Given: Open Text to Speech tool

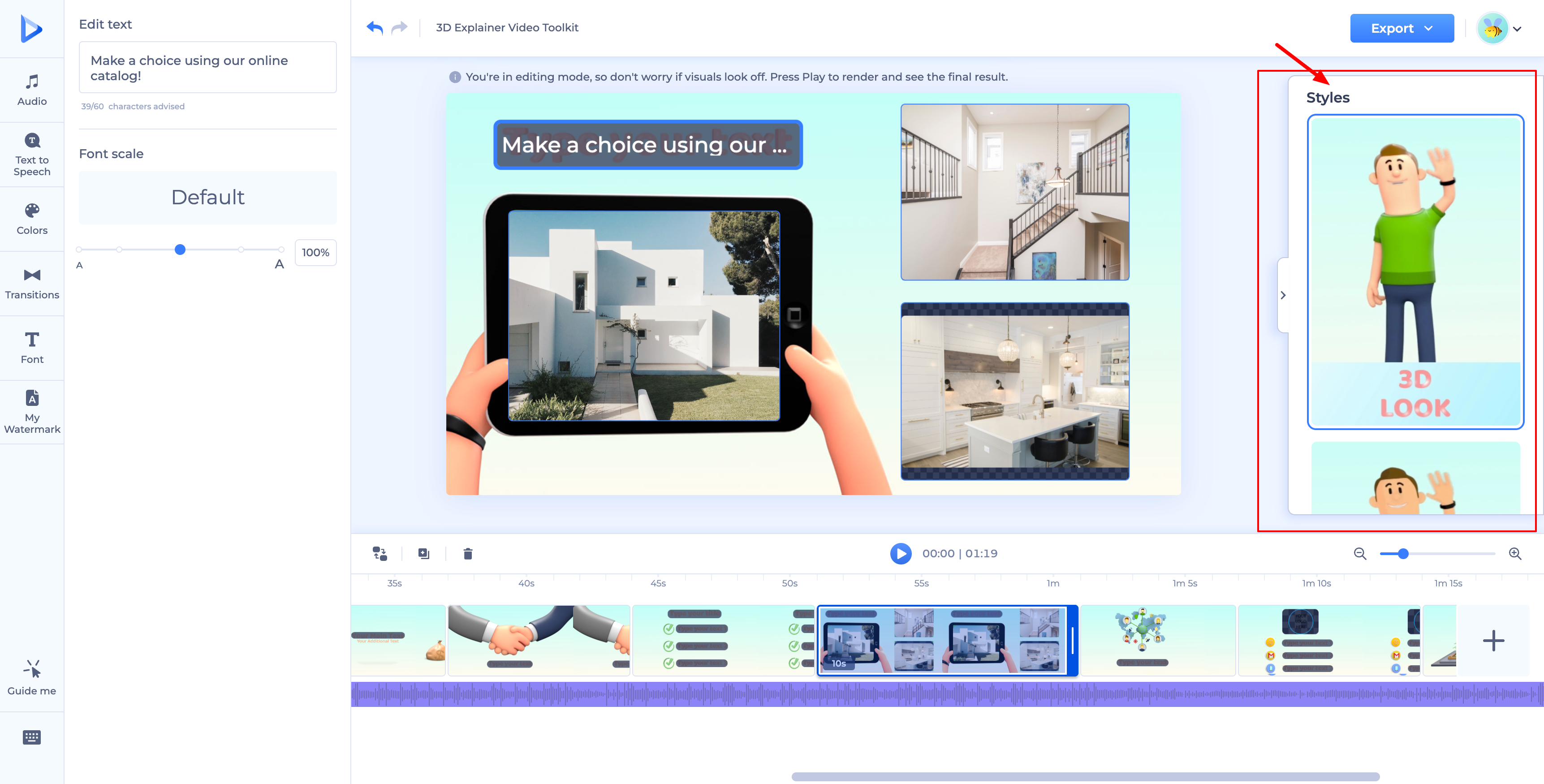Looking at the screenshot, I should click(x=32, y=155).
